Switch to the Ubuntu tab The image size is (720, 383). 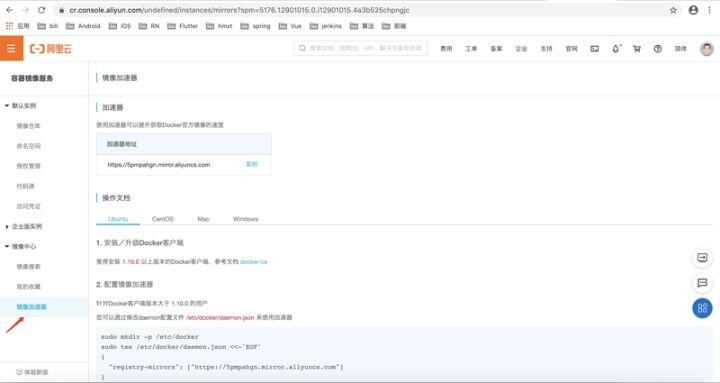click(x=118, y=219)
